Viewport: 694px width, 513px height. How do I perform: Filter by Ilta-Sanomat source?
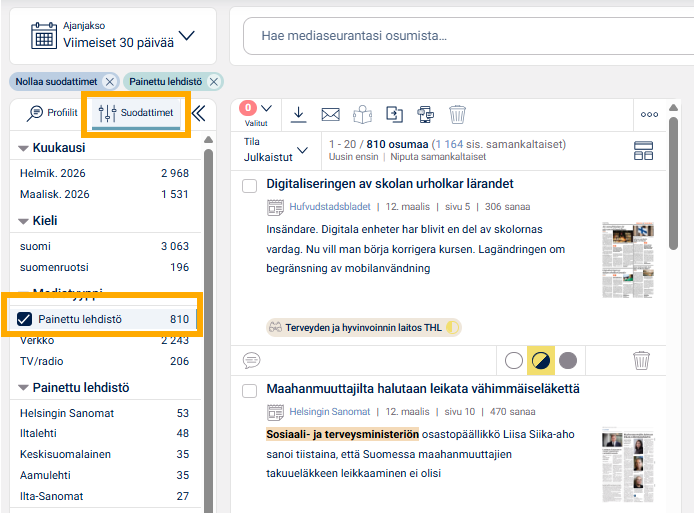104,496
